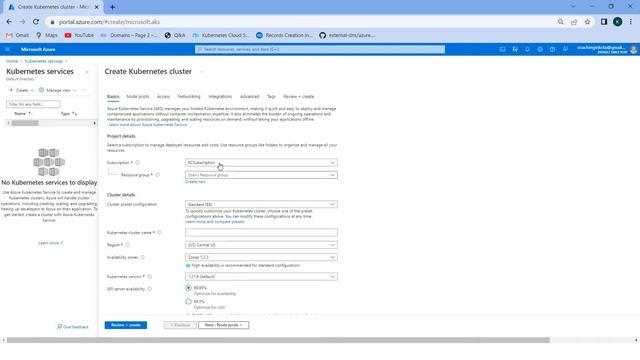Click the Next: Node pools button
Screen dimensions: 640x360
pos(223,325)
